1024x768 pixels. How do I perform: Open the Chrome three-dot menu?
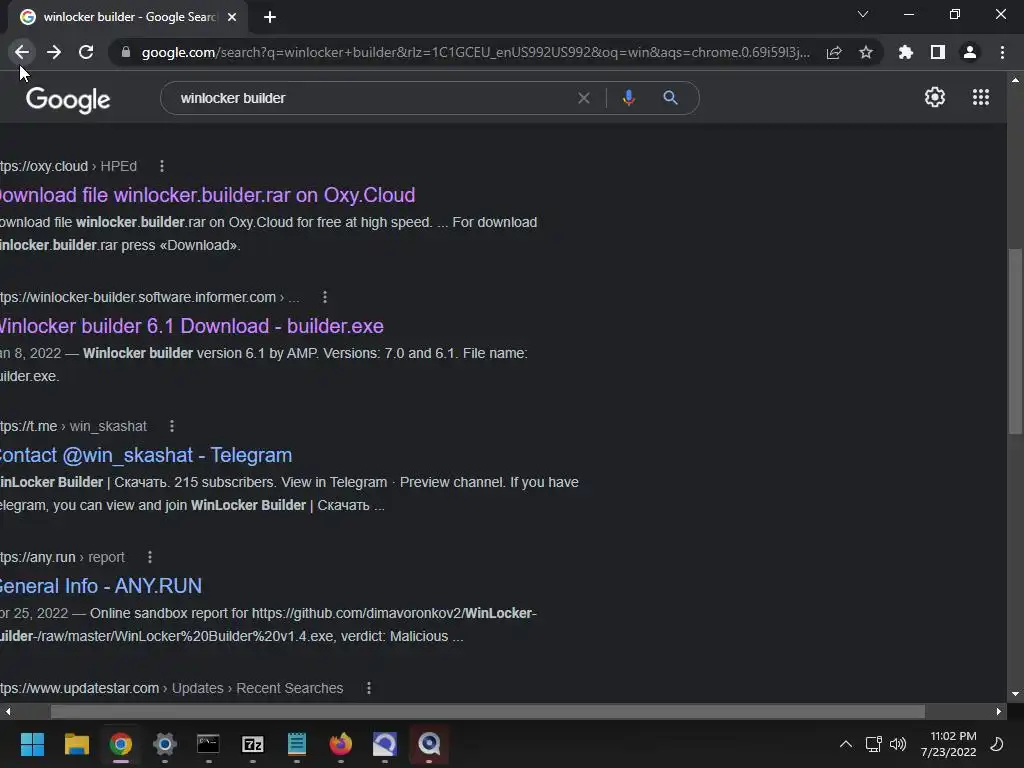click(1002, 52)
